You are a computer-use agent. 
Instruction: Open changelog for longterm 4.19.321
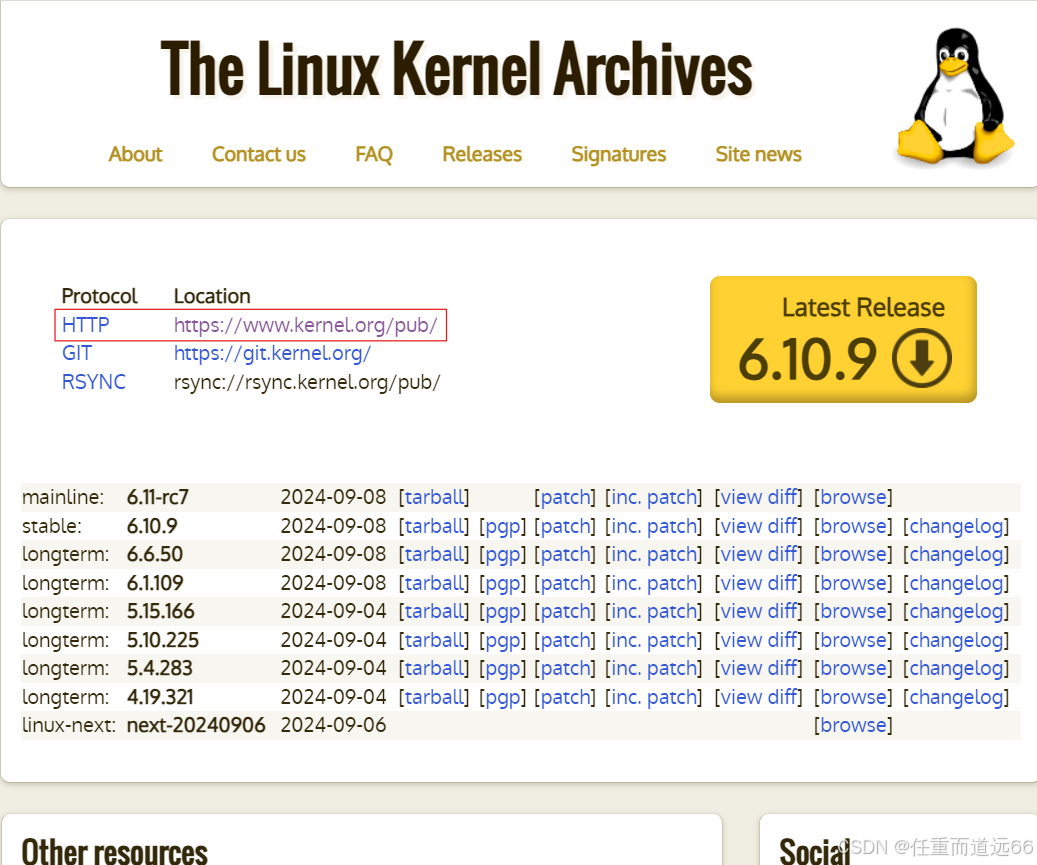(x=956, y=697)
